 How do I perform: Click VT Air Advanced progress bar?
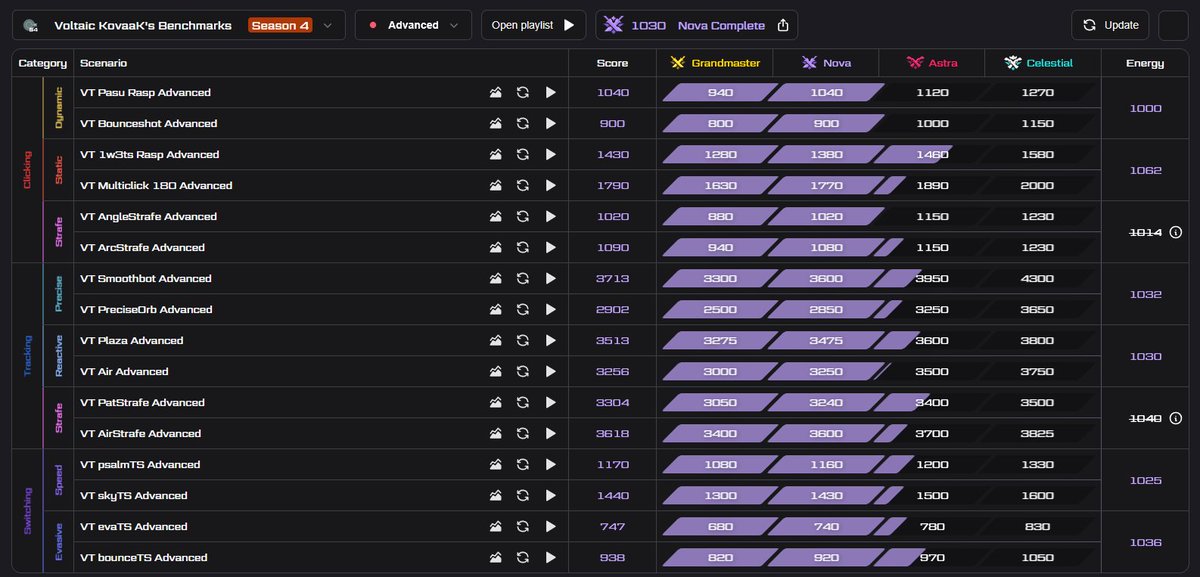[x=879, y=372]
